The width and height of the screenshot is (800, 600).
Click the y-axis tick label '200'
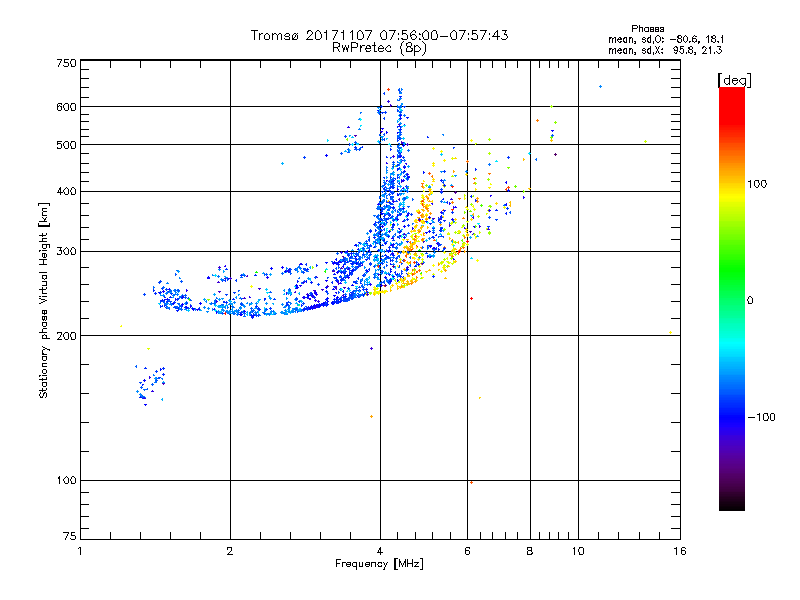pyautogui.click(x=66, y=336)
